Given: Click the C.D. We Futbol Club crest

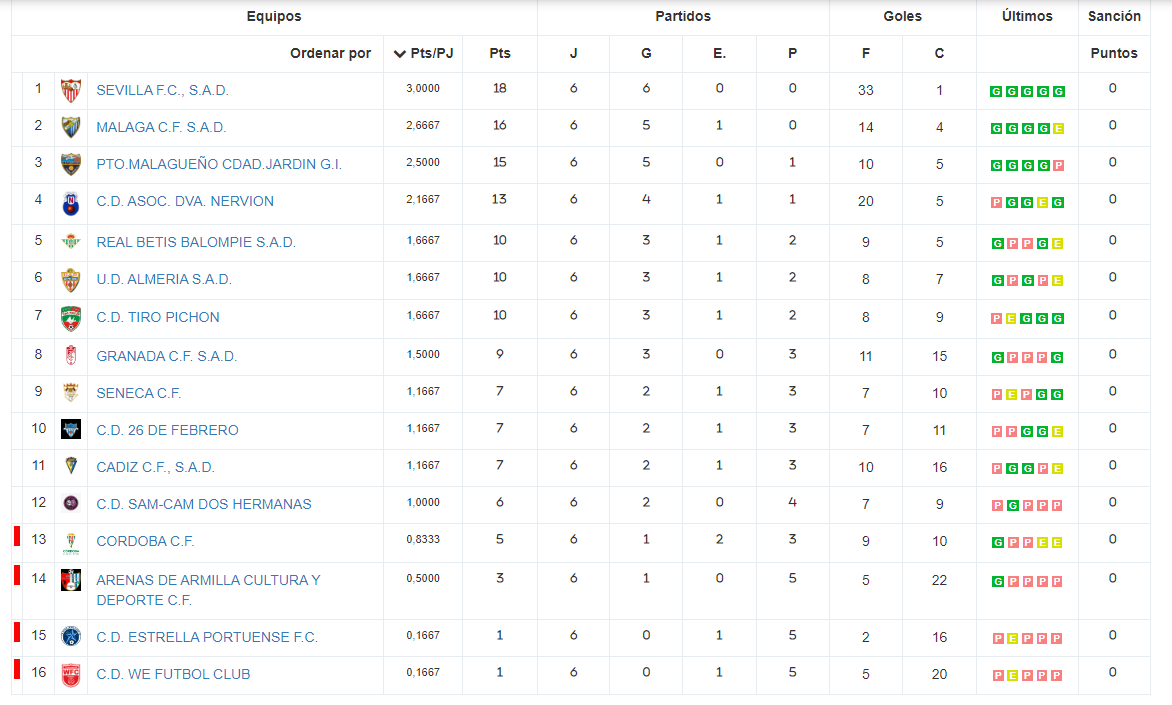Looking at the screenshot, I should [x=71, y=674].
